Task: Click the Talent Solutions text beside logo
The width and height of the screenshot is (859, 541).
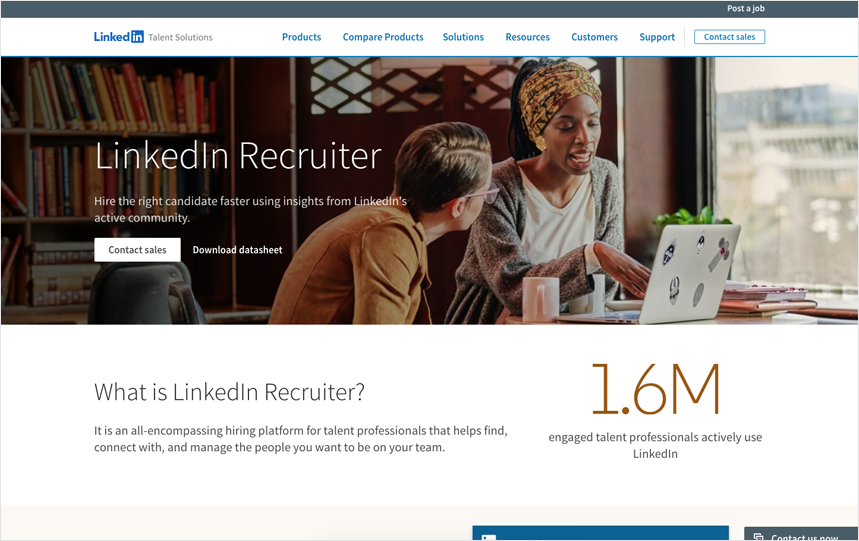Action: coord(180,37)
